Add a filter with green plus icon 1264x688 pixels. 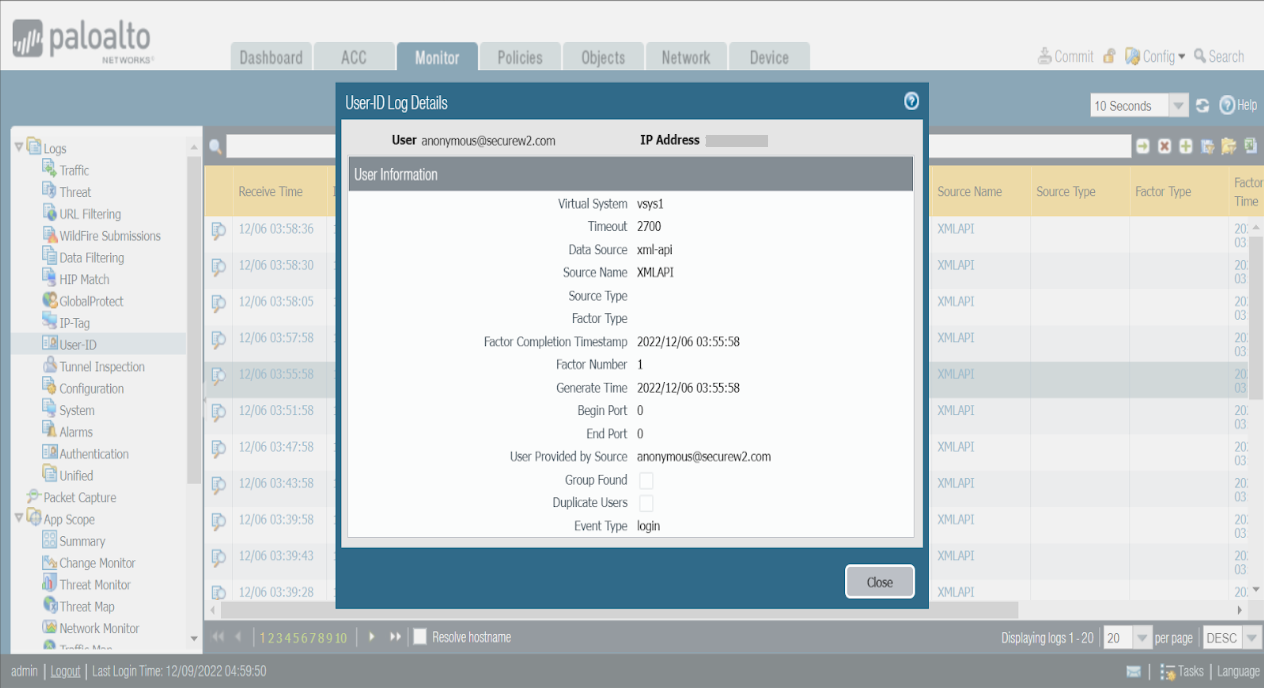coord(1186,147)
